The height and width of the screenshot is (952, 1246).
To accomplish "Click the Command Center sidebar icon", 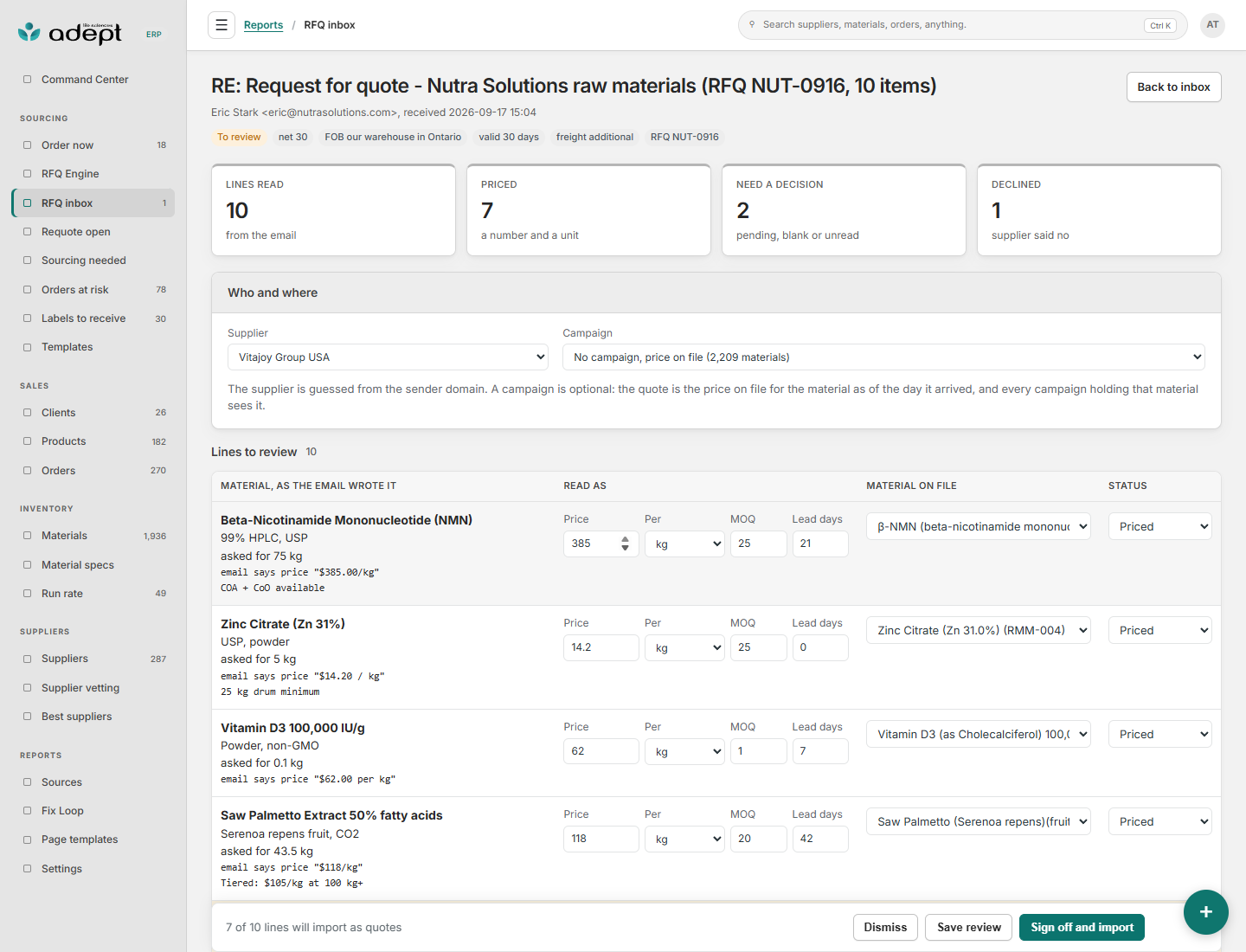I will tap(28, 80).
